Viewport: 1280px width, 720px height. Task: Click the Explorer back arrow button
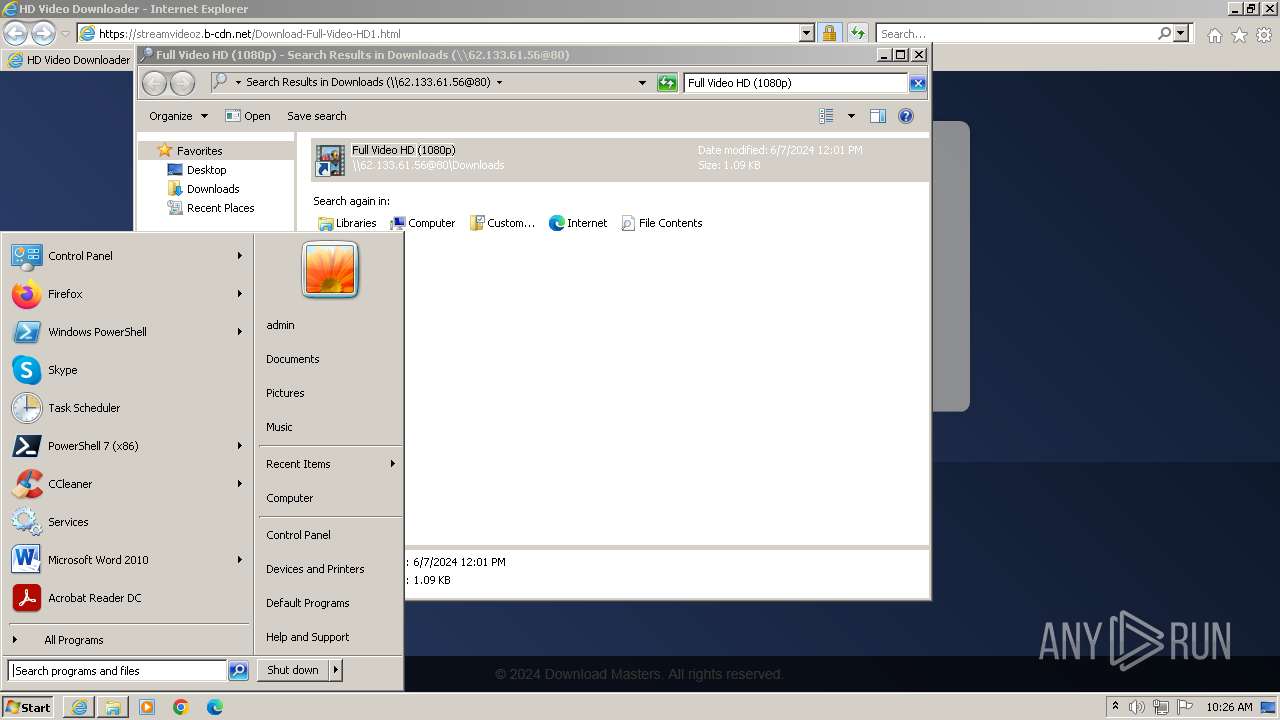point(154,83)
